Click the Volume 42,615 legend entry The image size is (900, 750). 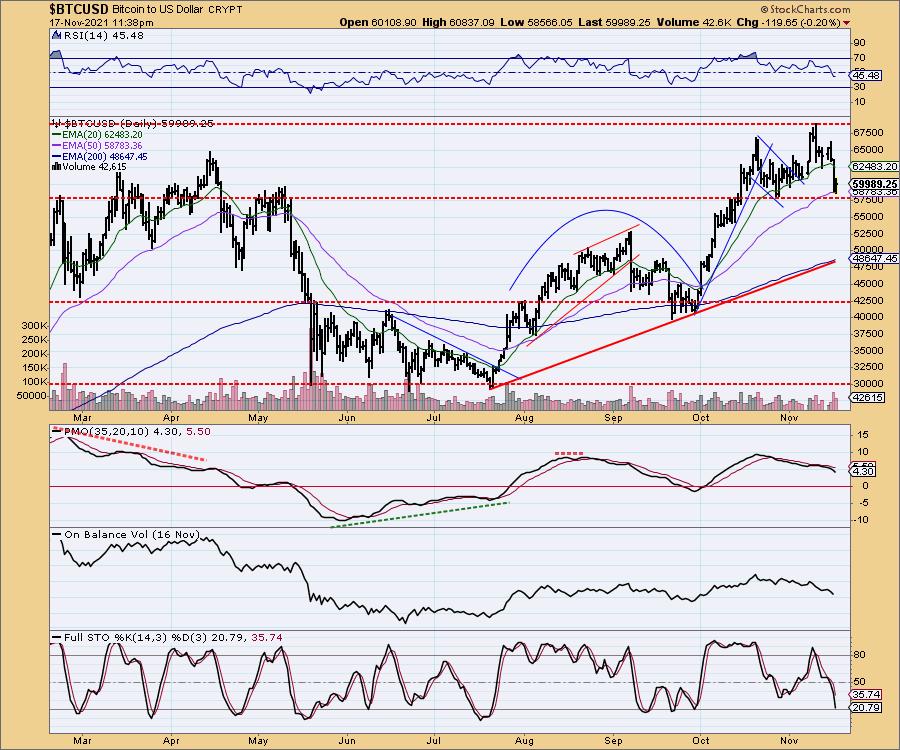94,167
